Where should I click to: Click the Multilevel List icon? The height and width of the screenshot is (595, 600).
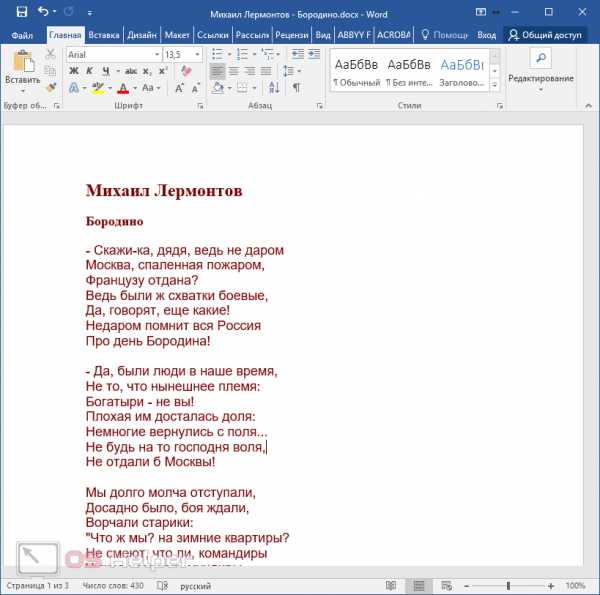coord(267,54)
